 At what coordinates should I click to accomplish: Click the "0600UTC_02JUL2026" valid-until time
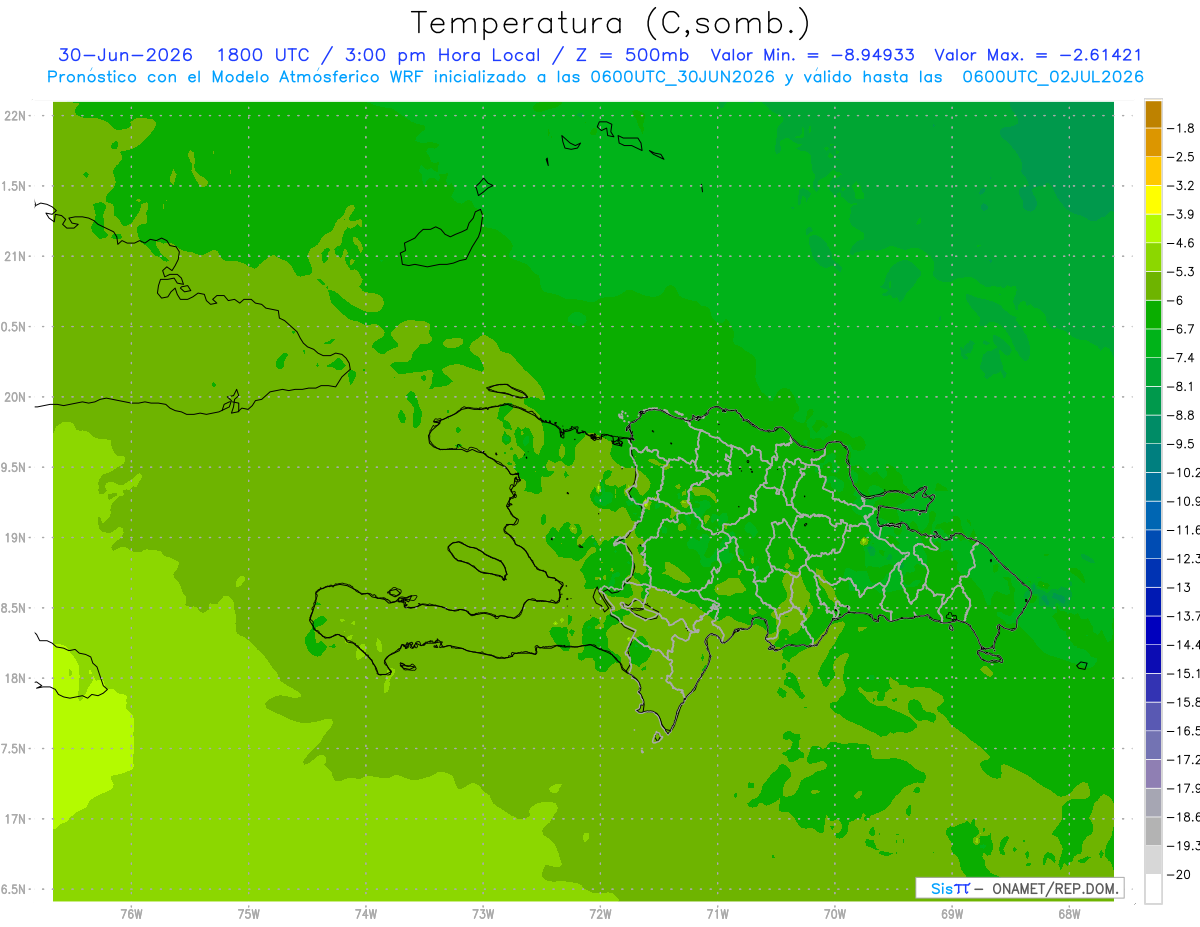coord(1053,77)
